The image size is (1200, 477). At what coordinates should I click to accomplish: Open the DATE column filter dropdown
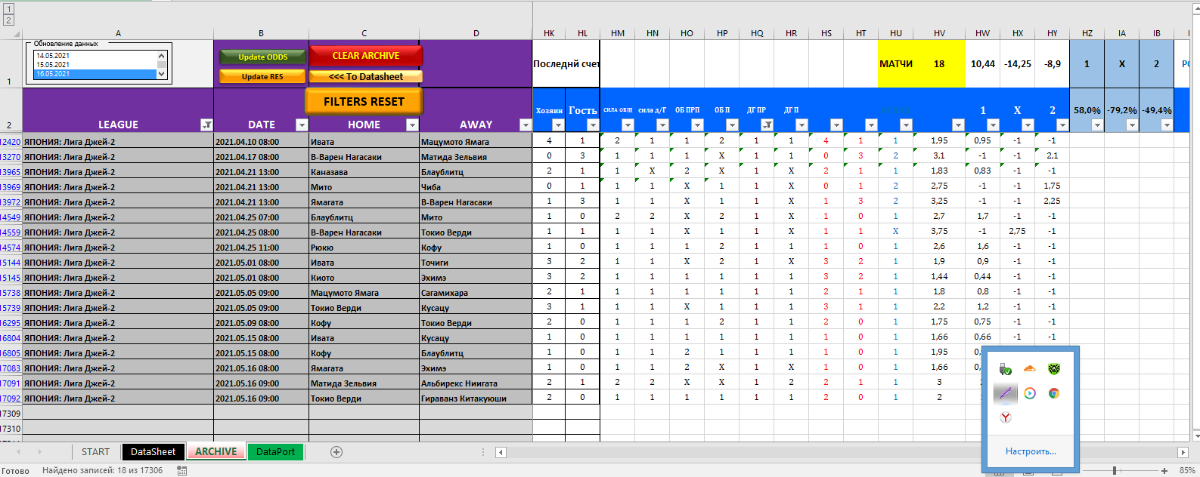tap(301, 125)
